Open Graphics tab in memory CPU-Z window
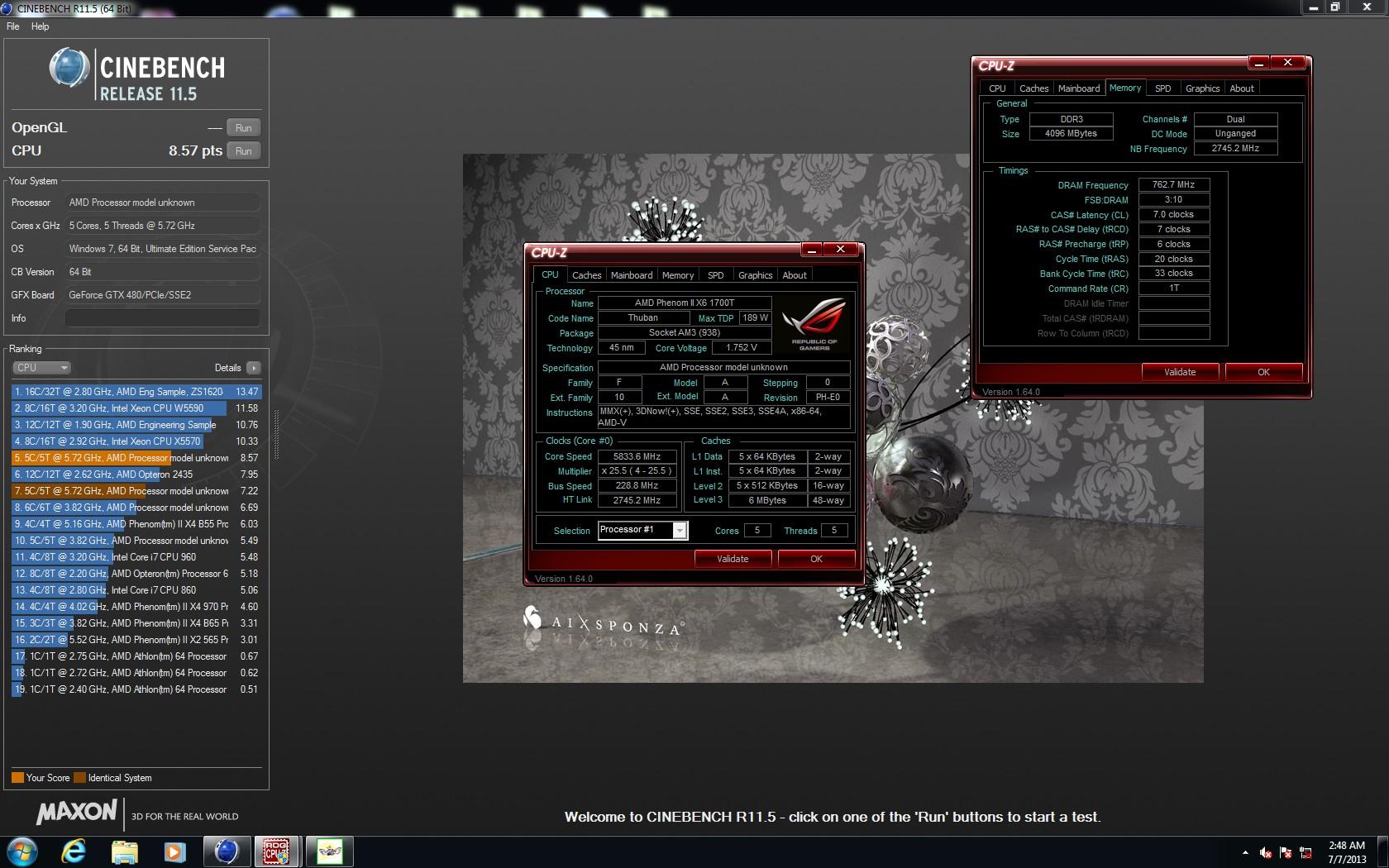 coord(1202,88)
